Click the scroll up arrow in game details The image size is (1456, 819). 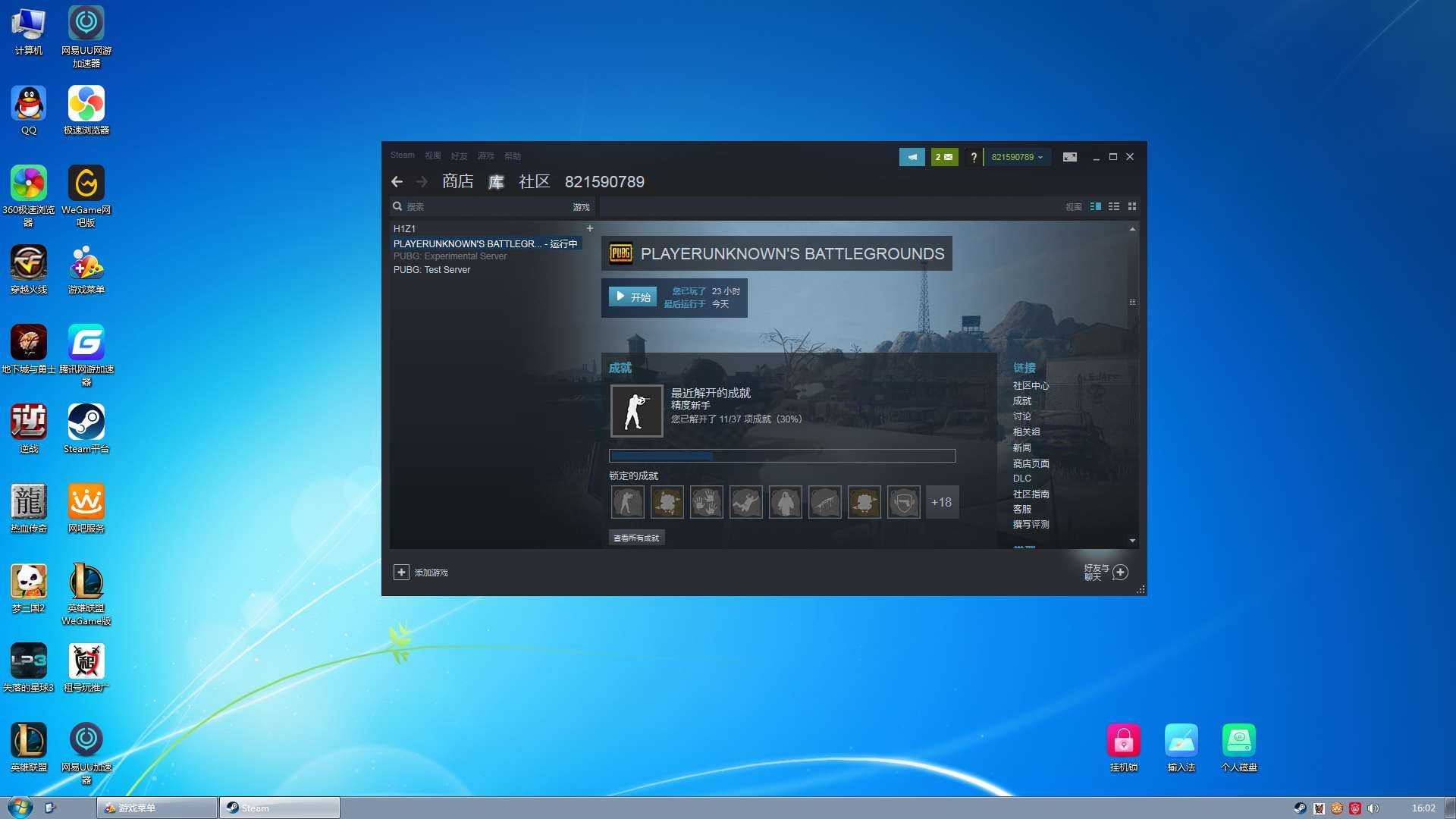(1132, 229)
